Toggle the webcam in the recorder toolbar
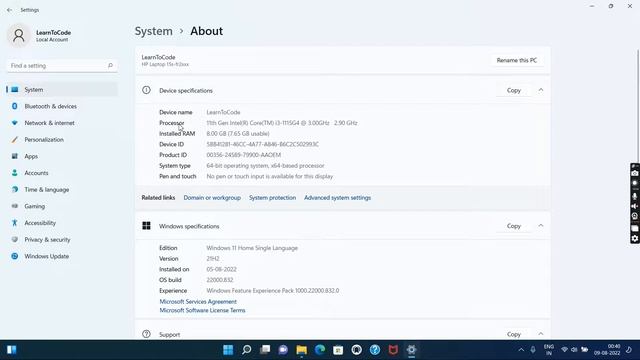The image size is (640, 360). click(x=635, y=216)
